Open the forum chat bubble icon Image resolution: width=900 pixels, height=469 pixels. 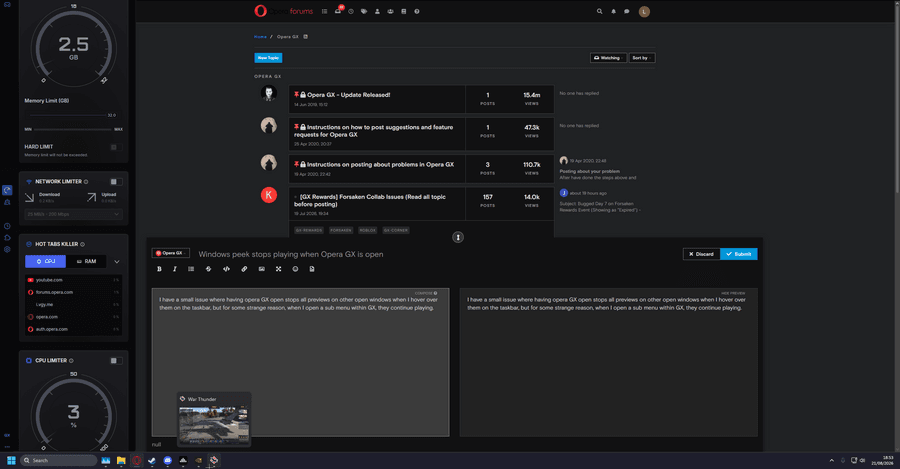[626, 11]
